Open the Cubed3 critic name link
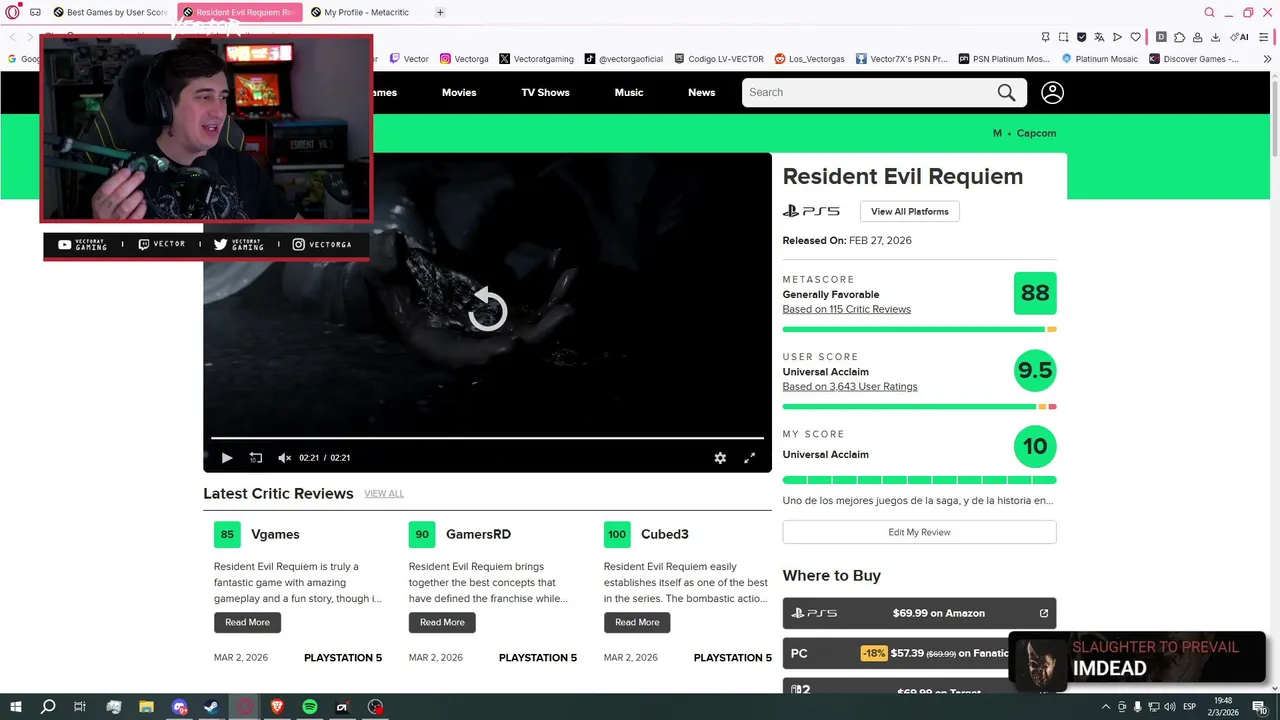1280x720 pixels. tap(665, 534)
